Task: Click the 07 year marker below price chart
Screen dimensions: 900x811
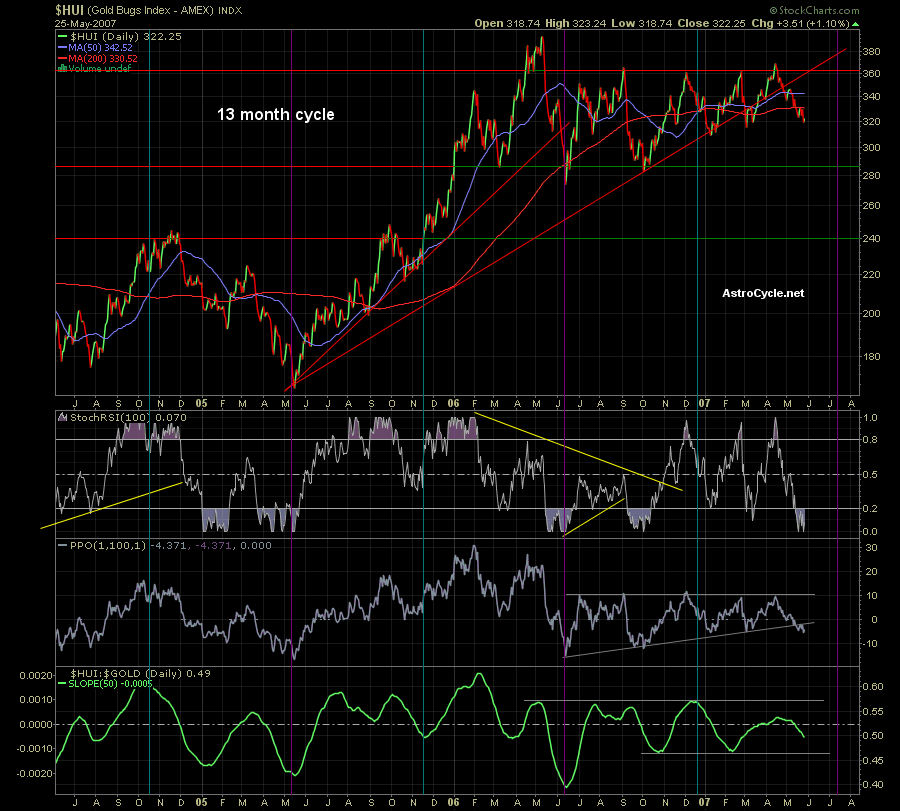Action: [x=702, y=402]
